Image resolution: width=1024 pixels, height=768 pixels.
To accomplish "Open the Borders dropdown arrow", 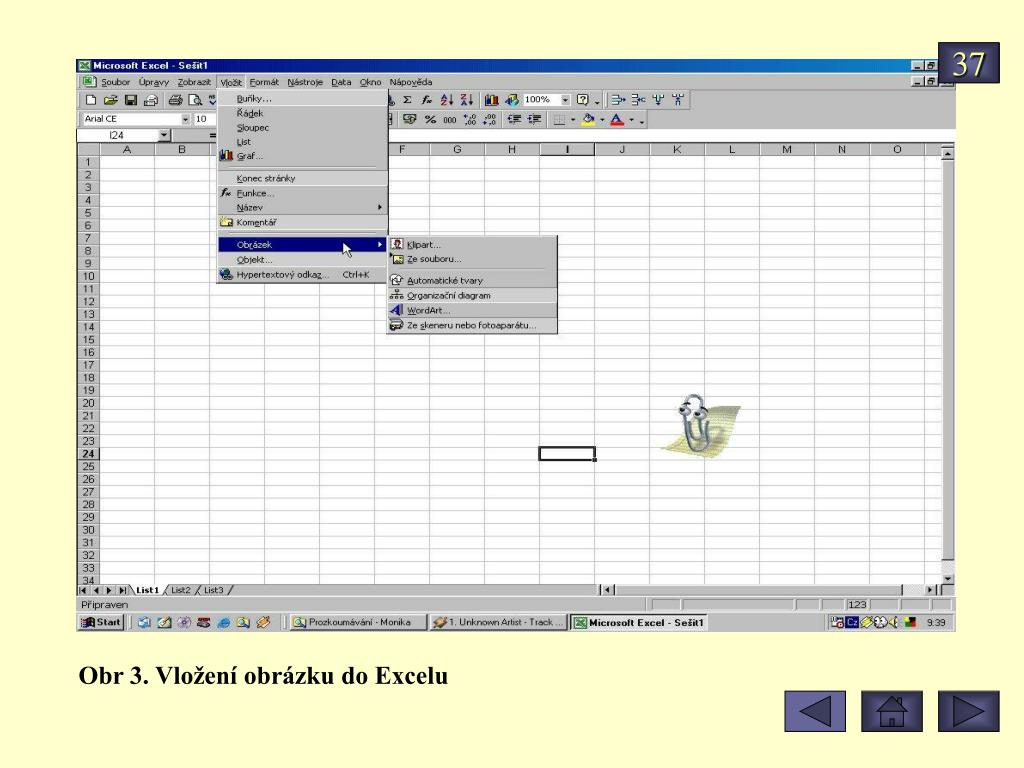I will coord(573,120).
